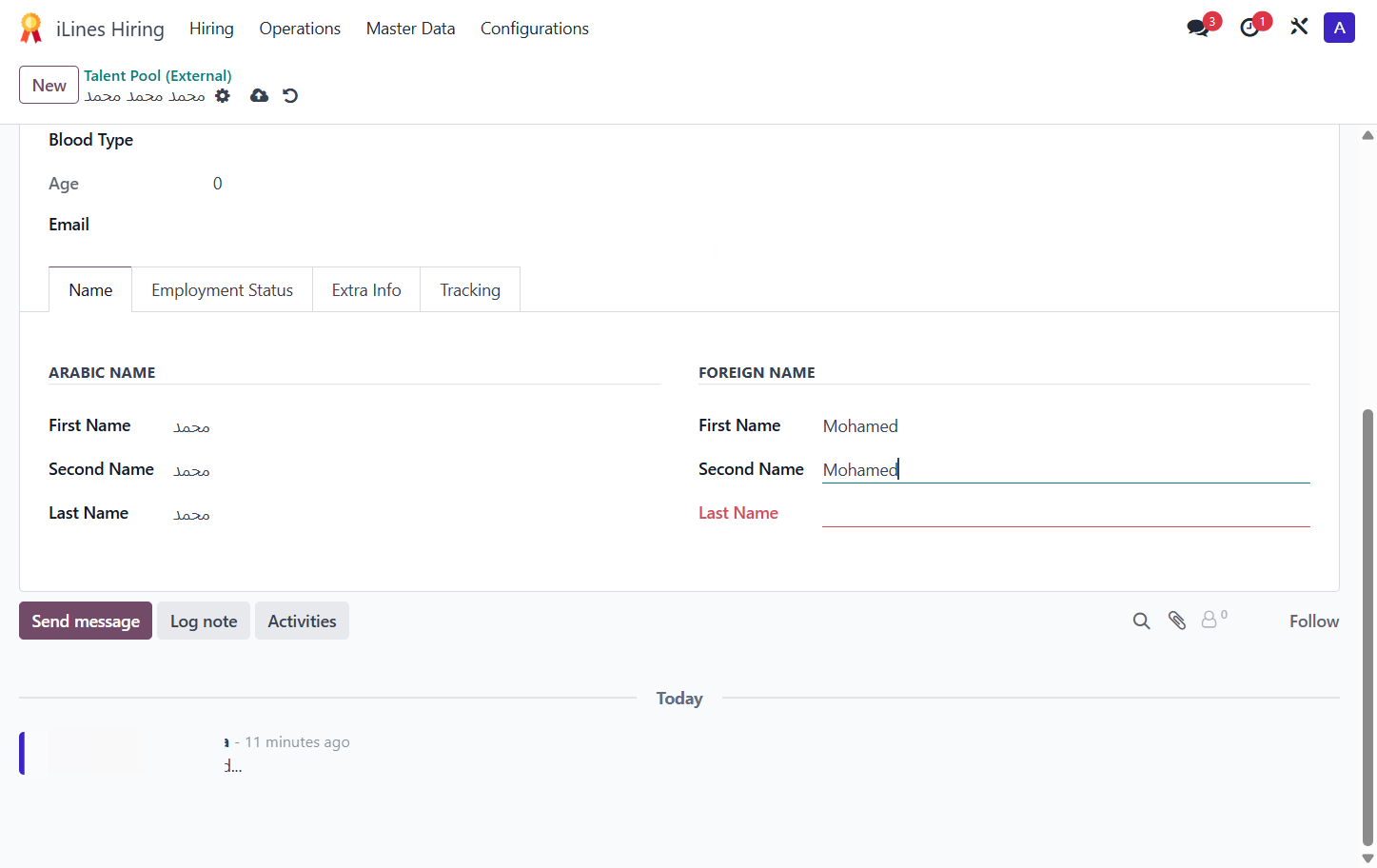Open the activities clock icon
This screenshot has width=1377, height=868.
coord(1250,28)
